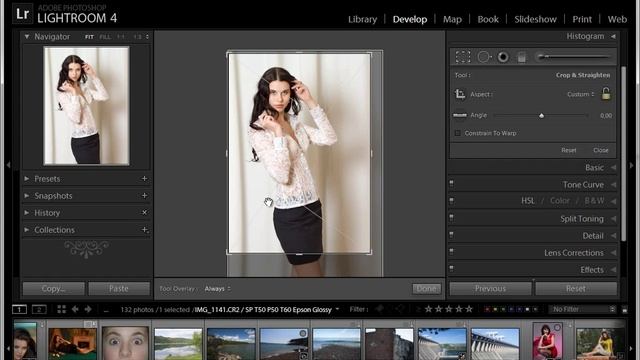Click the tool strip slider at top right
640x360 pixels.
click(x=573, y=57)
